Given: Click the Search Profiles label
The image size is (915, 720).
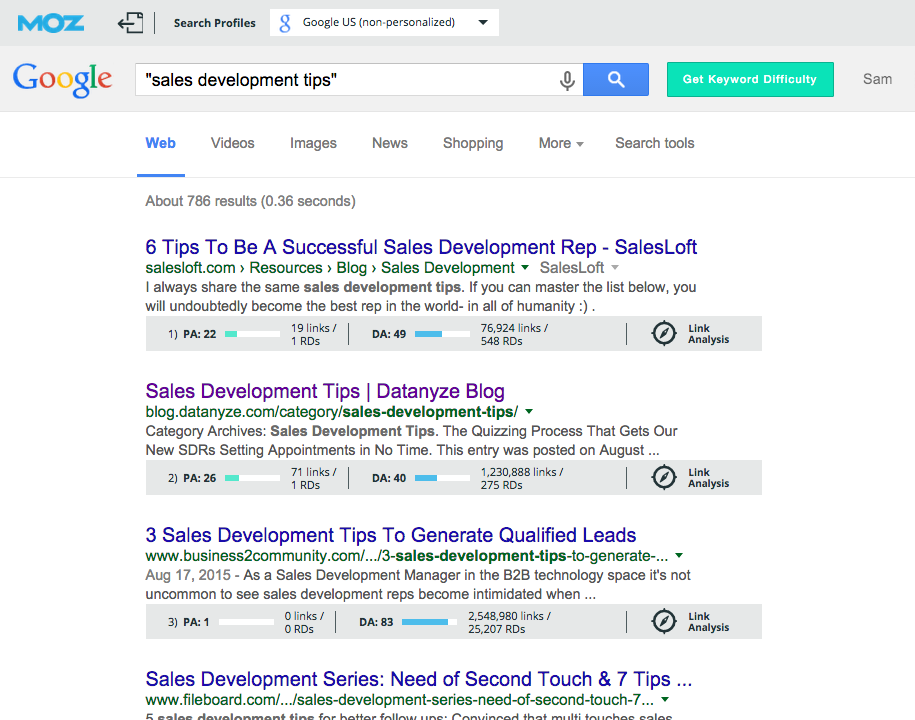Looking at the screenshot, I should click(x=215, y=23).
